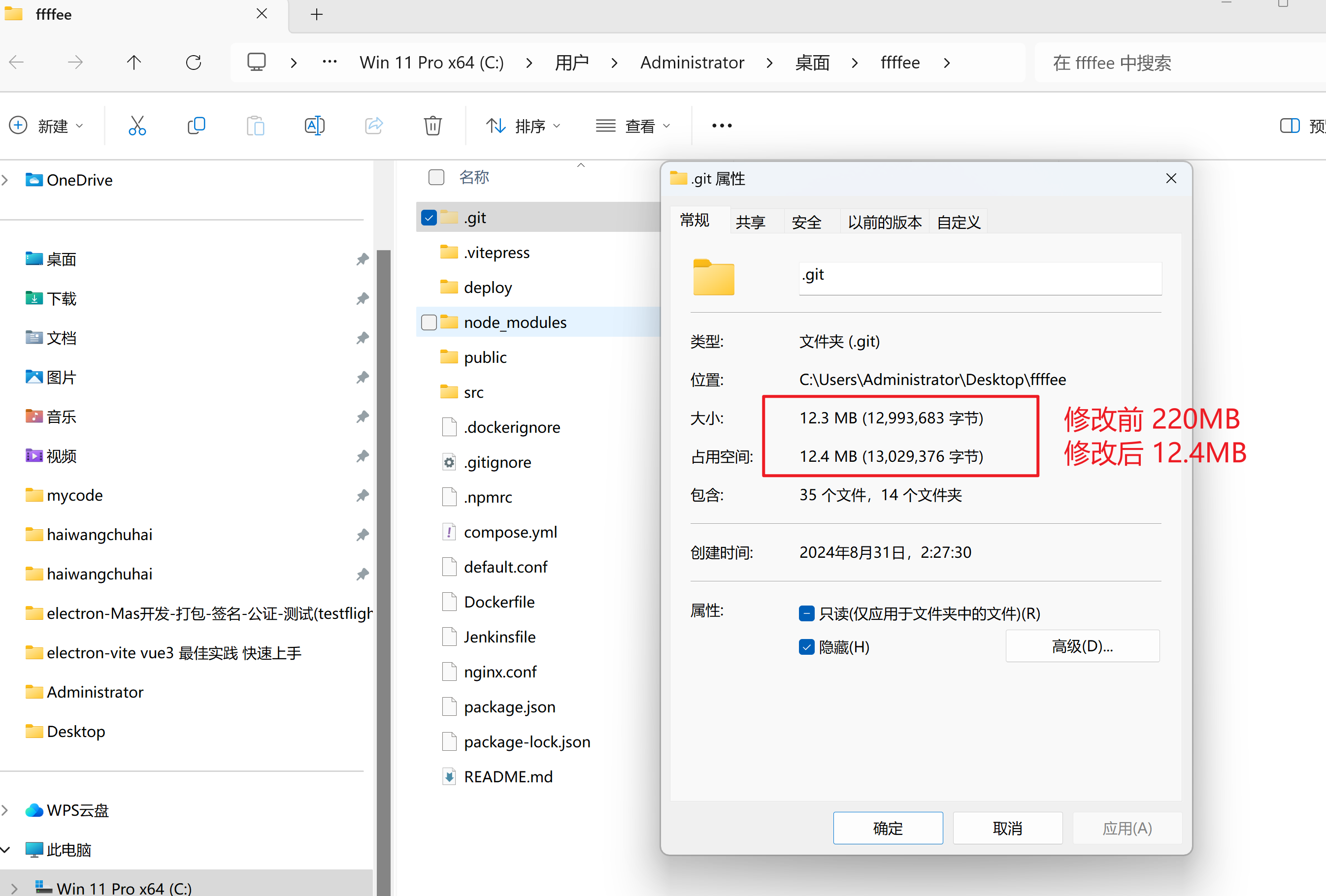This screenshot has height=896, width=1326.
Task: Click chevron after Administrator in address bar
Action: [770, 63]
